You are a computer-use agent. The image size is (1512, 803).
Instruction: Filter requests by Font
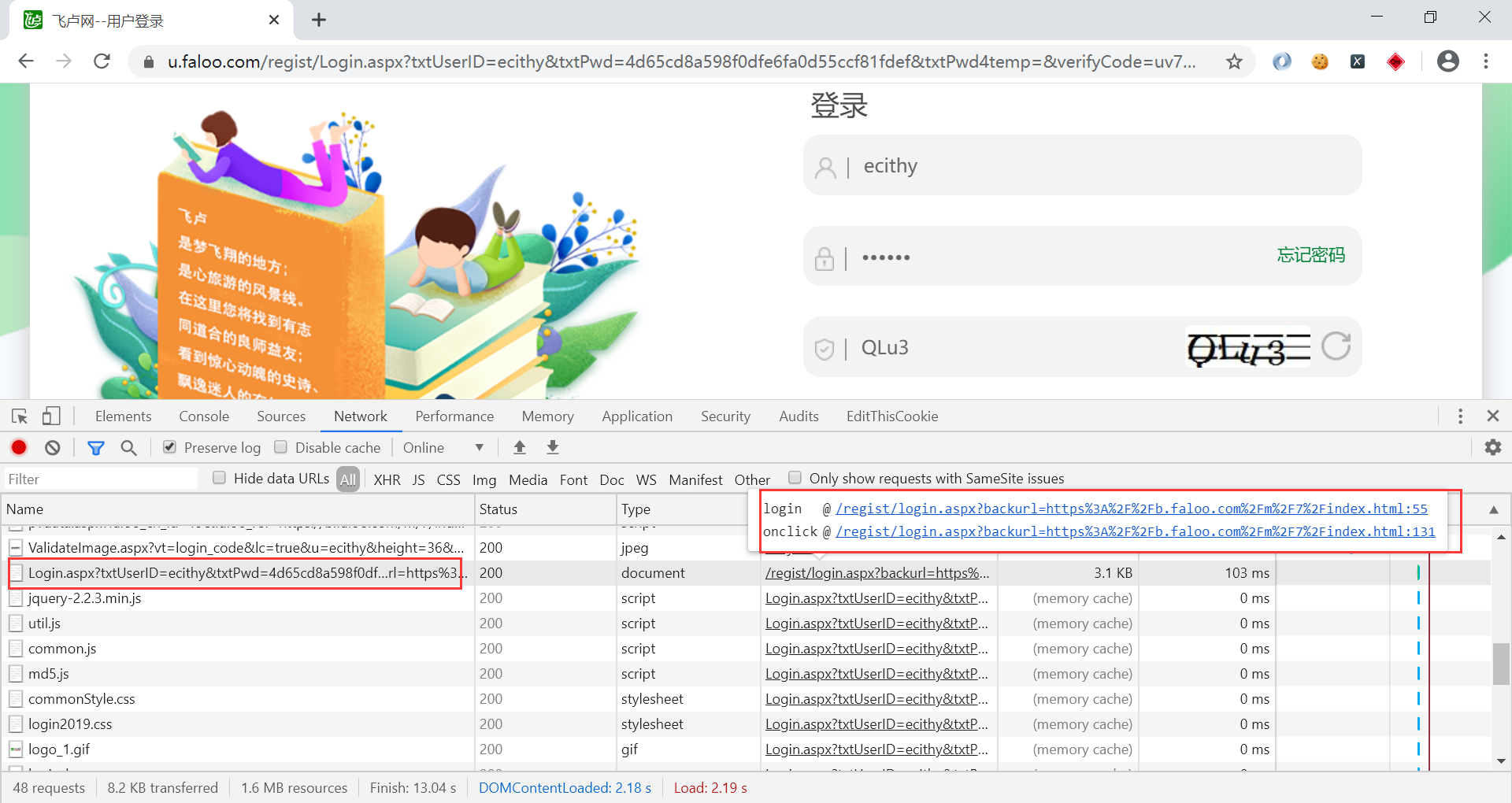(x=573, y=479)
